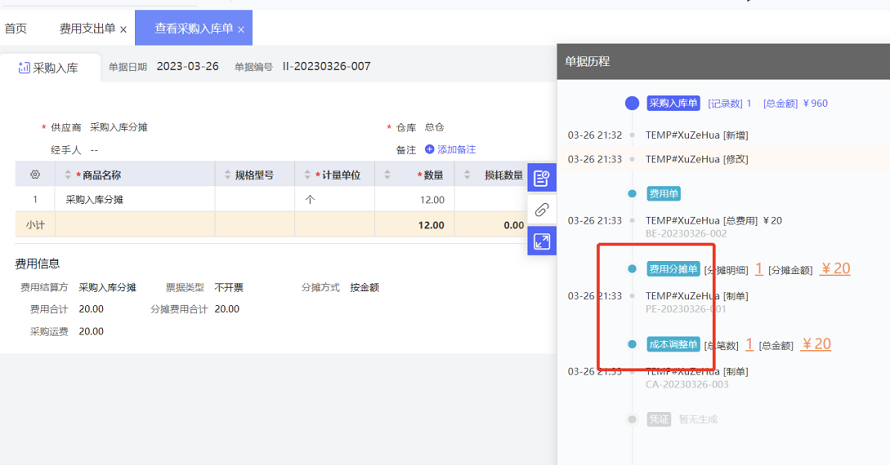890x465 pixels.
Task: Click the 采购入库单 timeline dot
Action: (x=632, y=103)
